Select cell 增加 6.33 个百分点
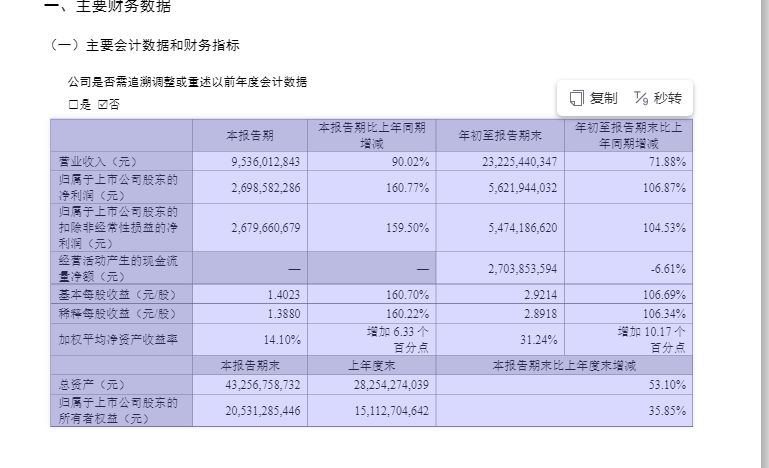Image resolution: width=769 pixels, height=468 pixels. [398, 339]
